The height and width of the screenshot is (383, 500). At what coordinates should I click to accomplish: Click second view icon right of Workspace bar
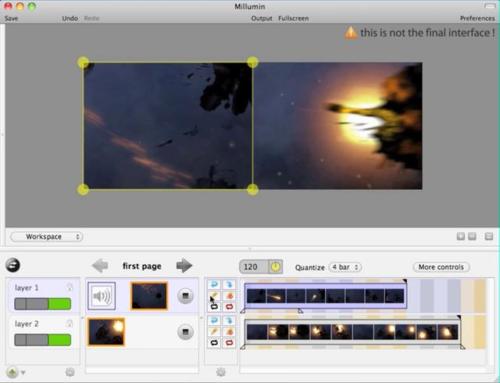[472, 236]
